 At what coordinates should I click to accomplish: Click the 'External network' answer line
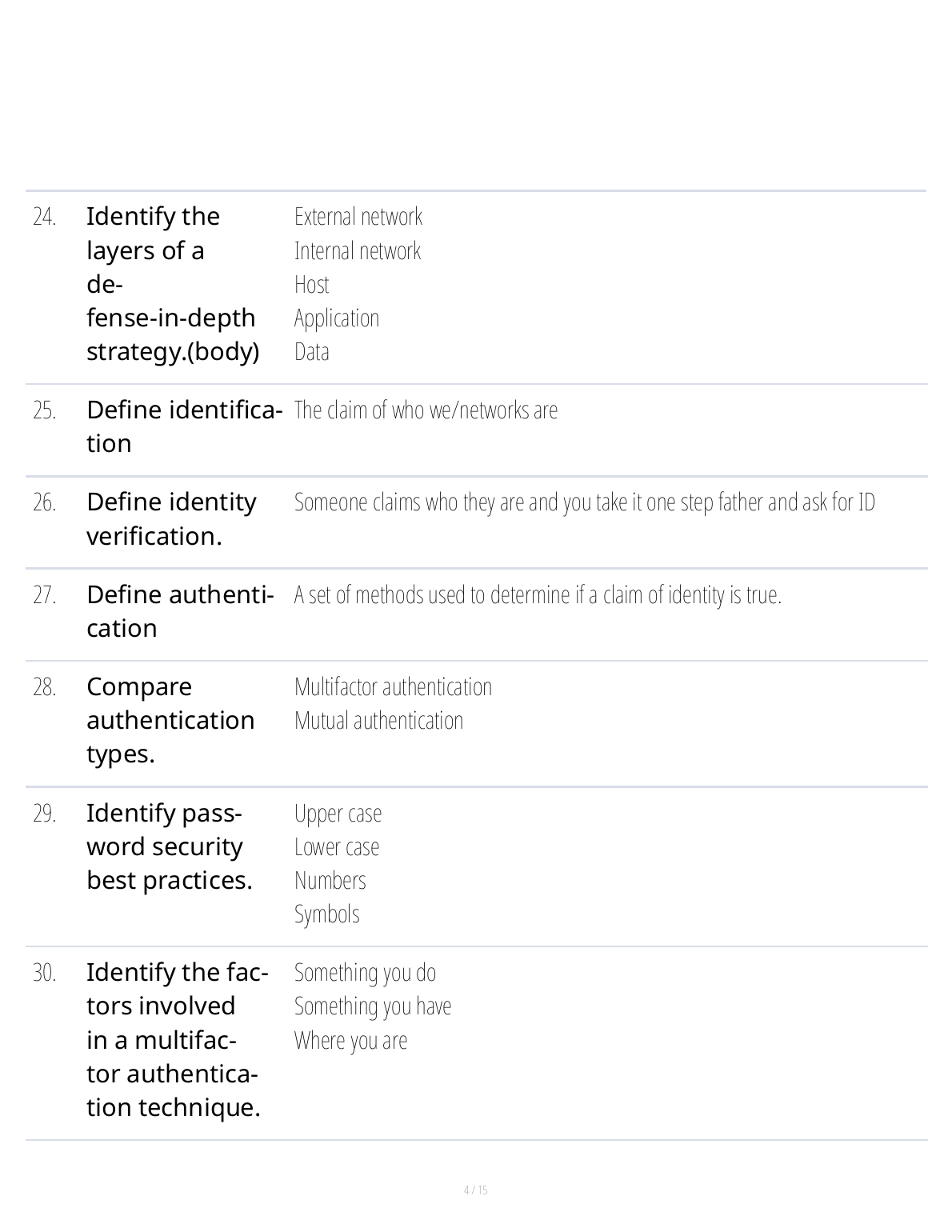pos(358,217)
